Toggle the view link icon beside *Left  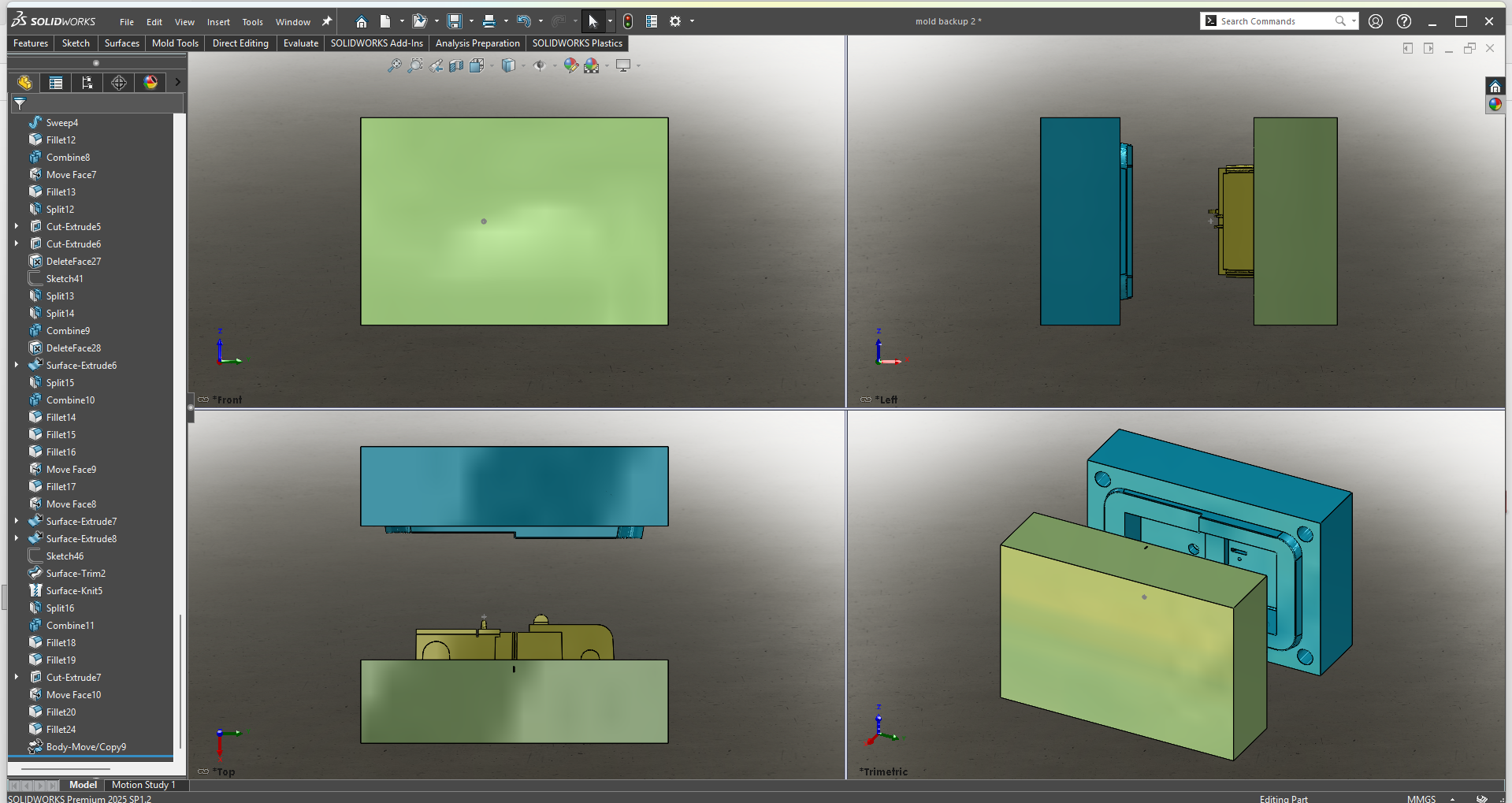(x=866, y=400)
